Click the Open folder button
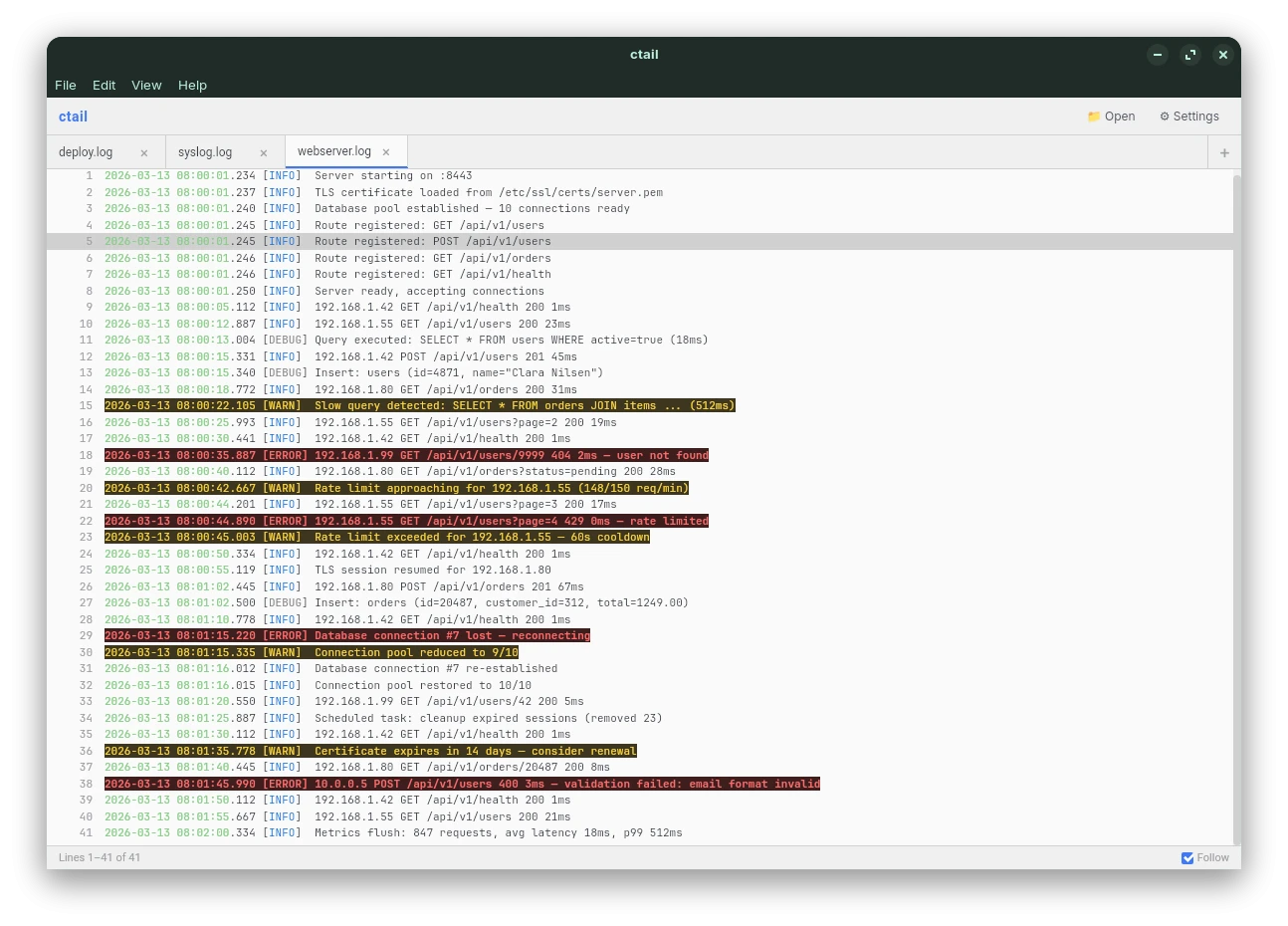This screenshot has width=1288, height=926. (x=1111, y=116)
